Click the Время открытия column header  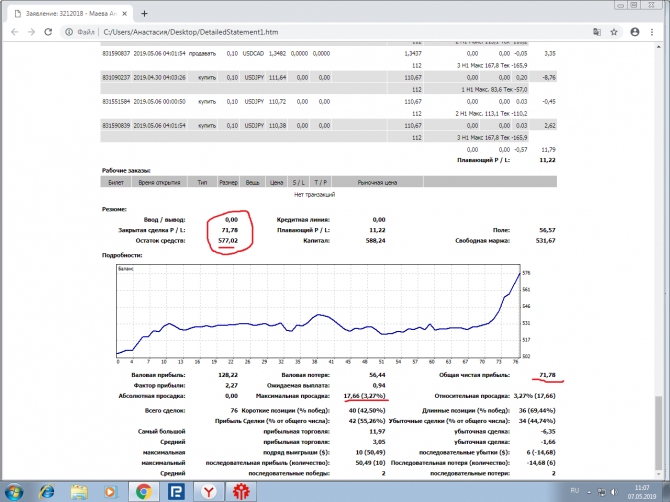click(159, 182)
